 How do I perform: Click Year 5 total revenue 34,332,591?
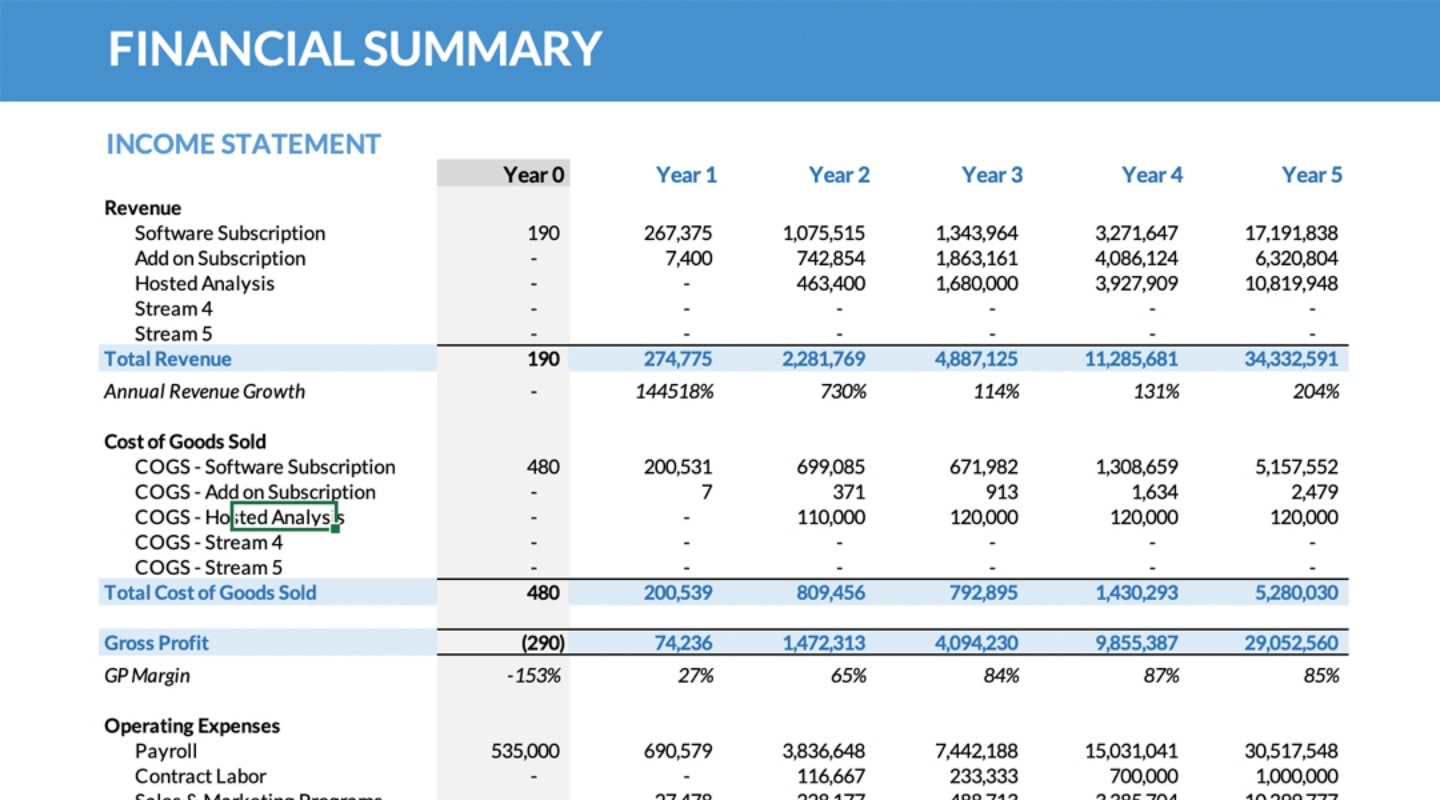pyautogui.click(x=1290, y=359)
